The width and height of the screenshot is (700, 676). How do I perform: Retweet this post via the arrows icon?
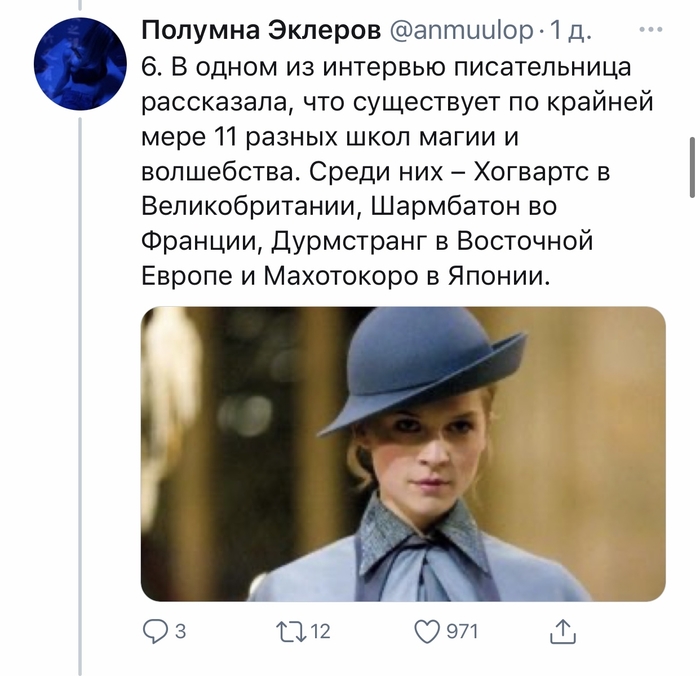(x=291, y=631)
